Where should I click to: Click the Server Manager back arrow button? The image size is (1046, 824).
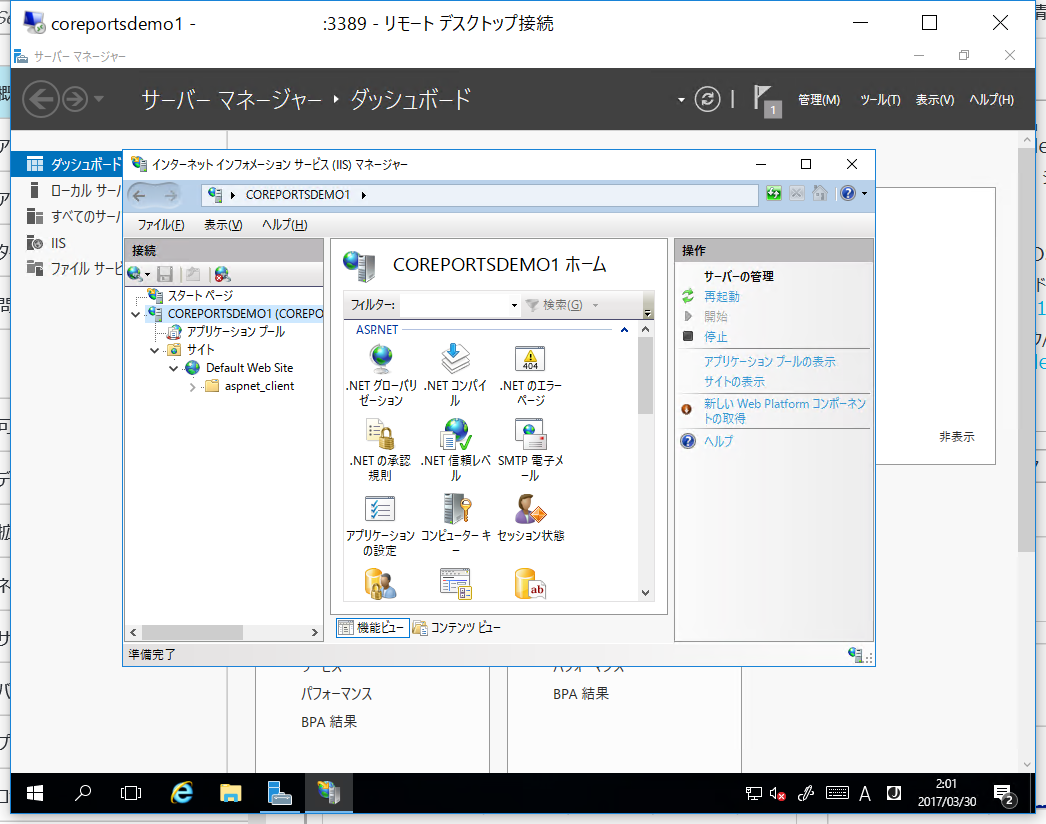coord(41,99)
